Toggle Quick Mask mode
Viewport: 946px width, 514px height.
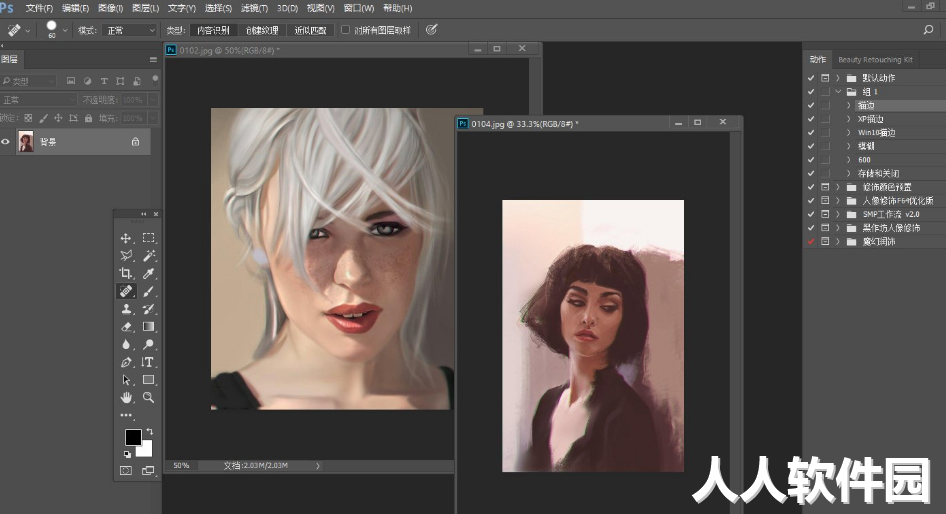(125, 471)
